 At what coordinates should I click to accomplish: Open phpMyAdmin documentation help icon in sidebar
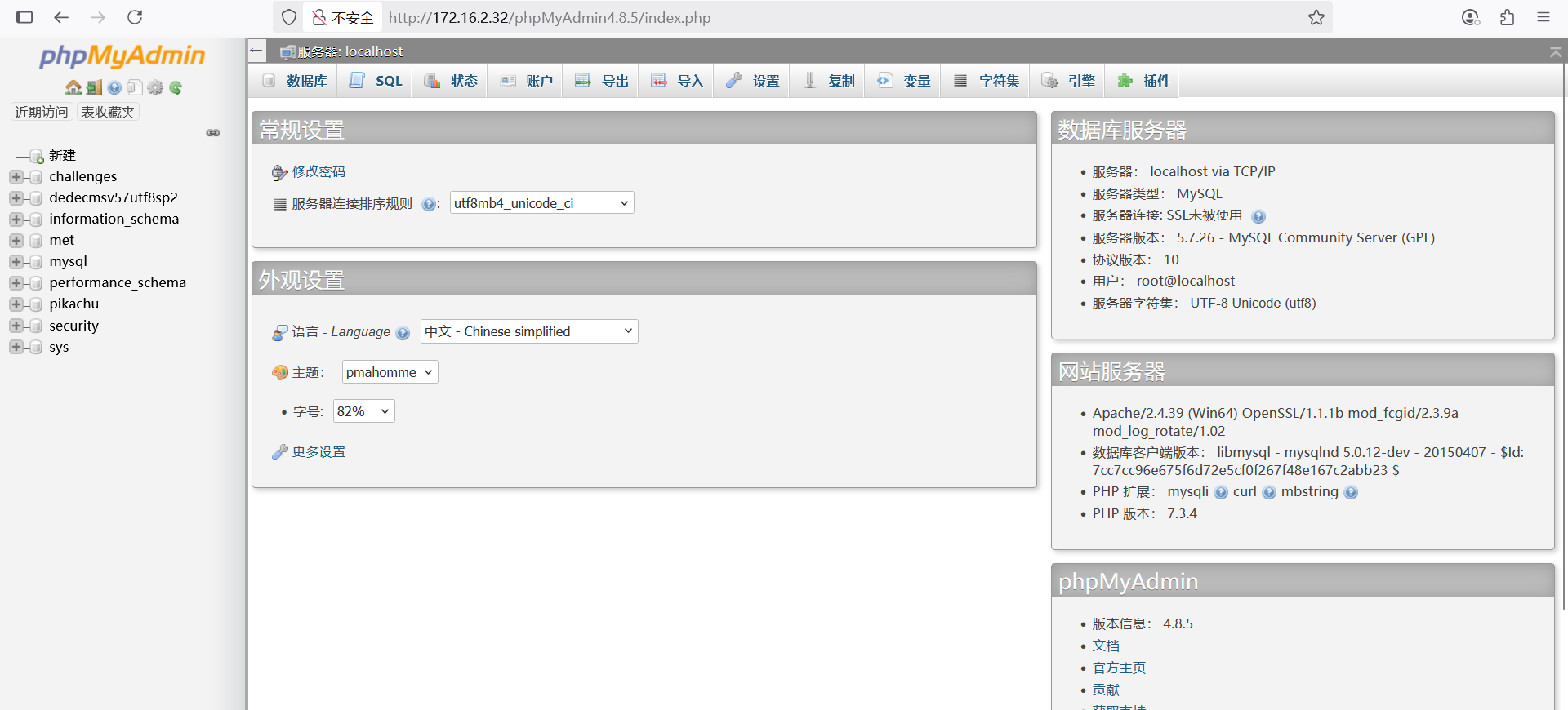114,87
